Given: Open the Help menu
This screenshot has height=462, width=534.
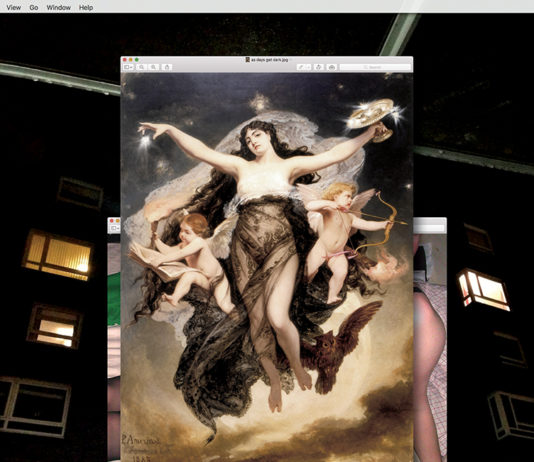Looking at the screenshot, I should click(86, 7).
